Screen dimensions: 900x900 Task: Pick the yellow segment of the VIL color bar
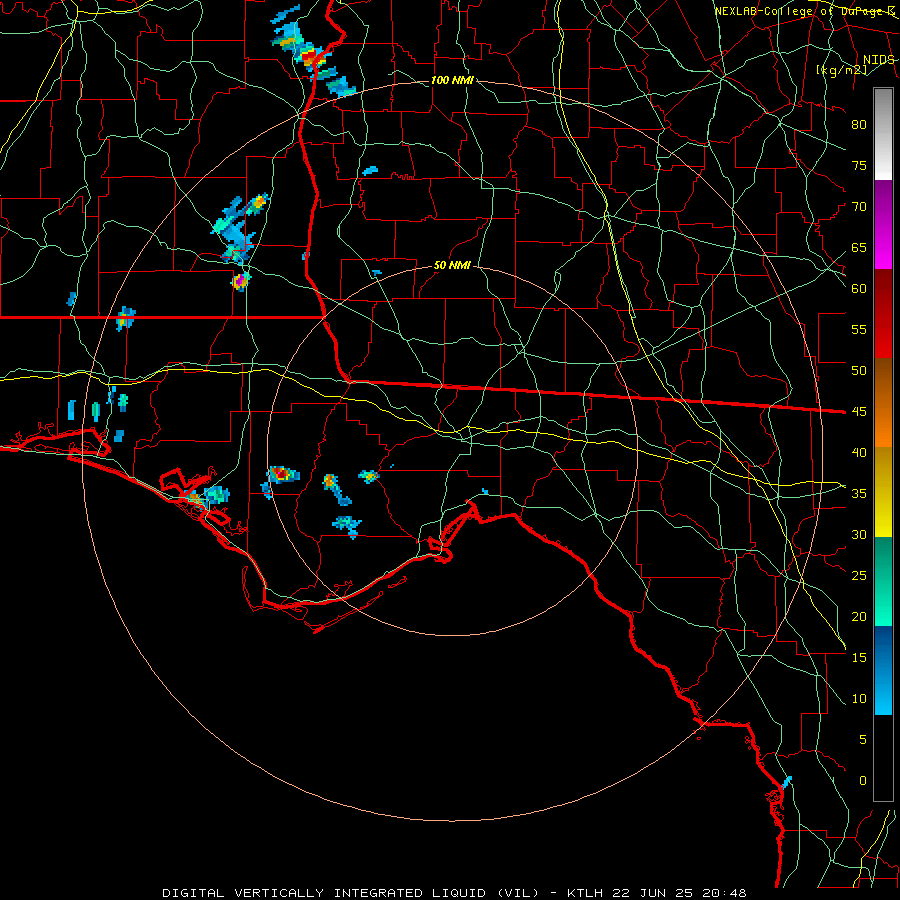tap(883, 492)
